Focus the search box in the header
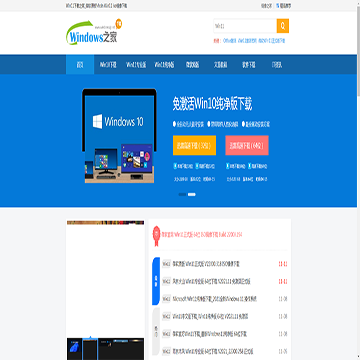The image size is (360, 360). click(245, 26)
